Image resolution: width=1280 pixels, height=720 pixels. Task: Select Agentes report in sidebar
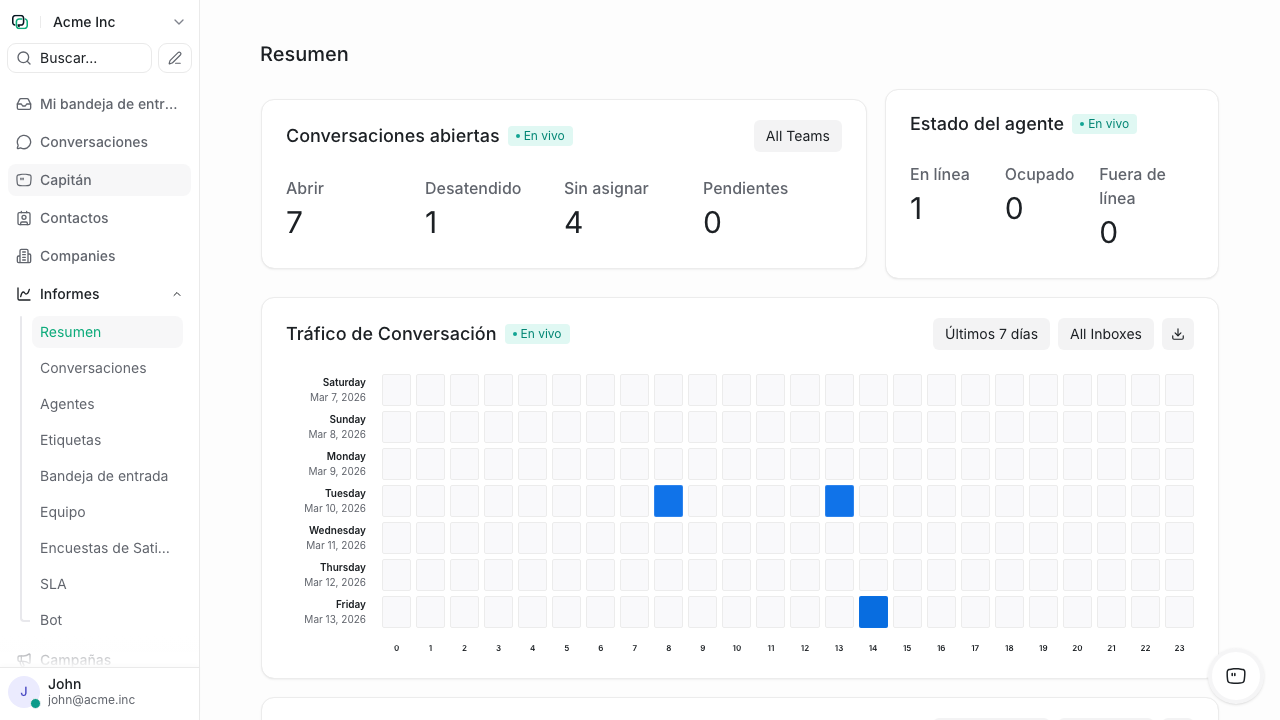67,404
